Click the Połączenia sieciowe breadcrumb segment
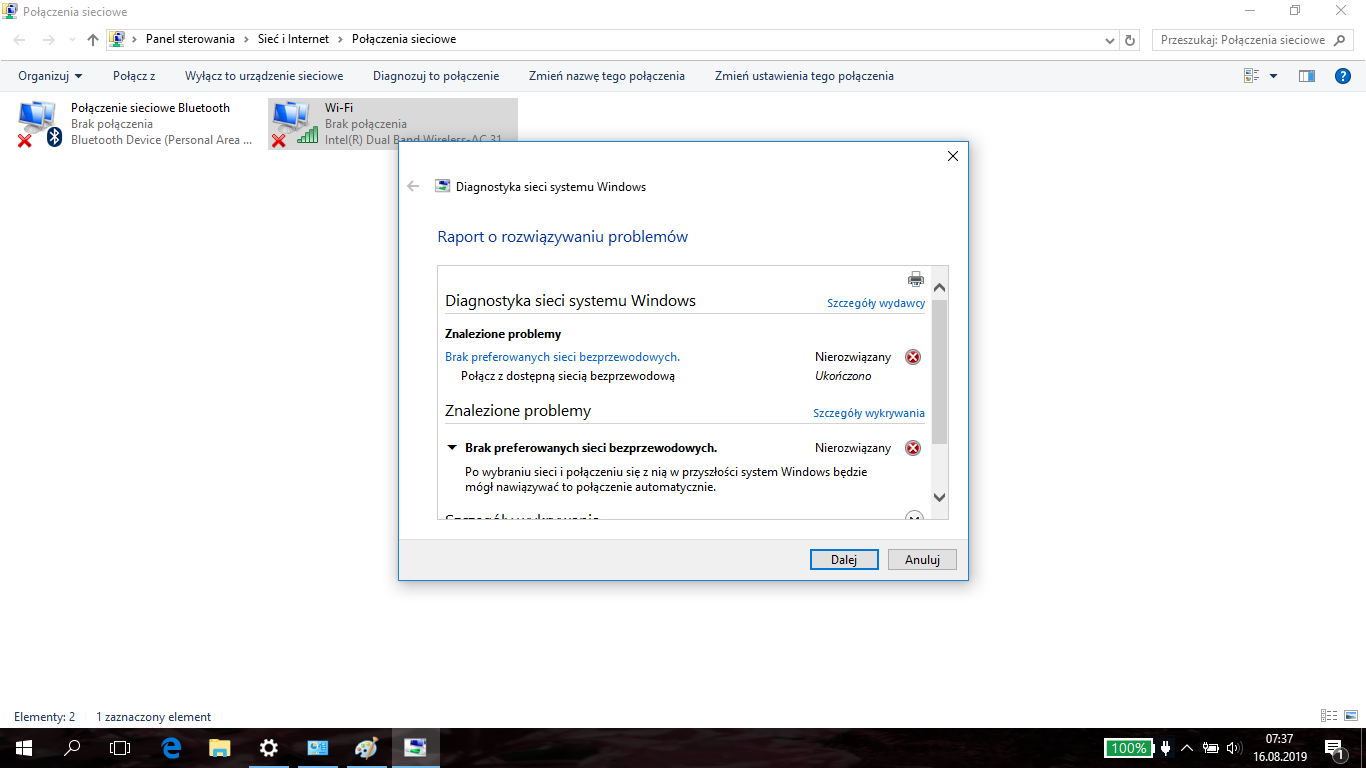 (404, 39)
